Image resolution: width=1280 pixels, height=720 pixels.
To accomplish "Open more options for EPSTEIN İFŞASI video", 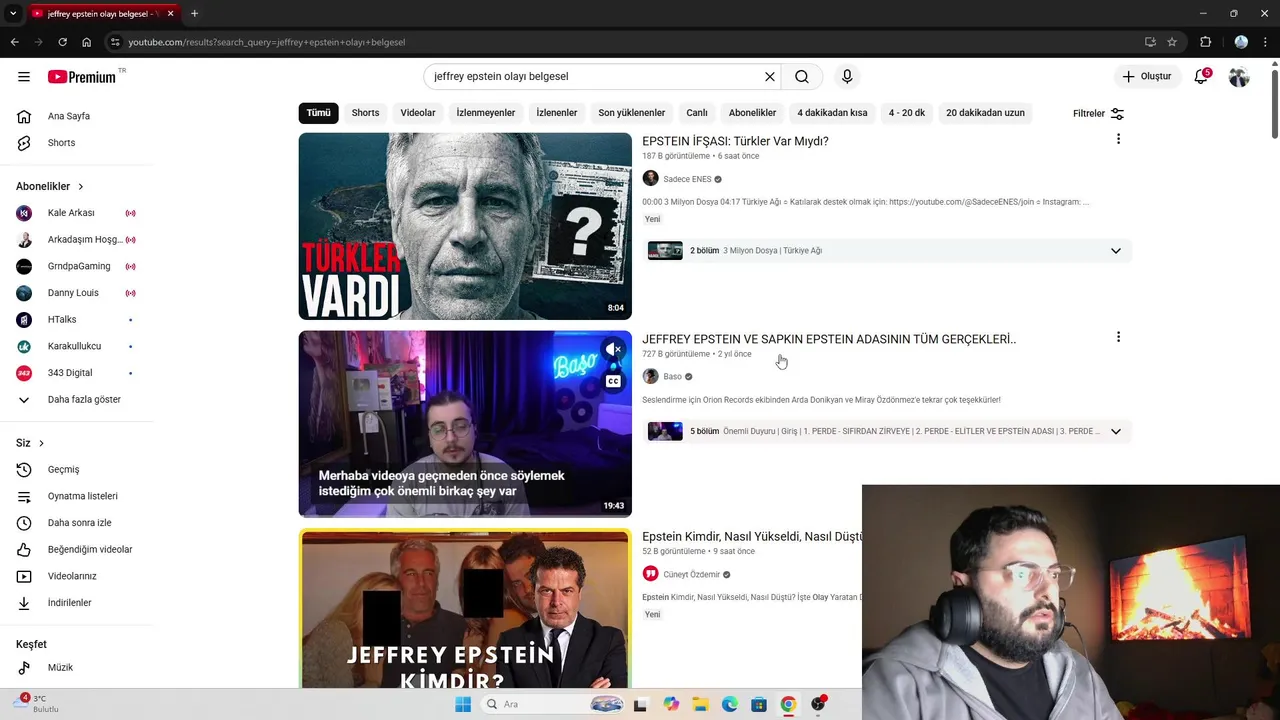I will [1118, 139].
